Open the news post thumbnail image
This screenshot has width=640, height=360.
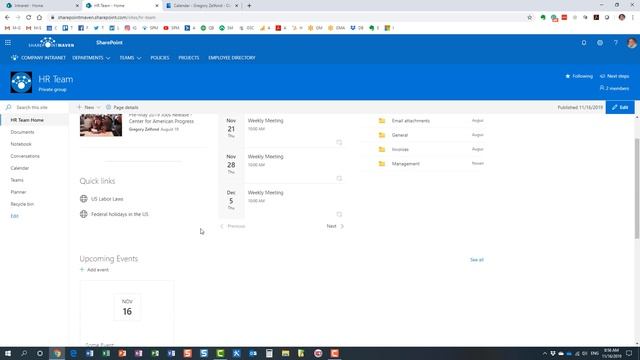click(x=101, y=125)
